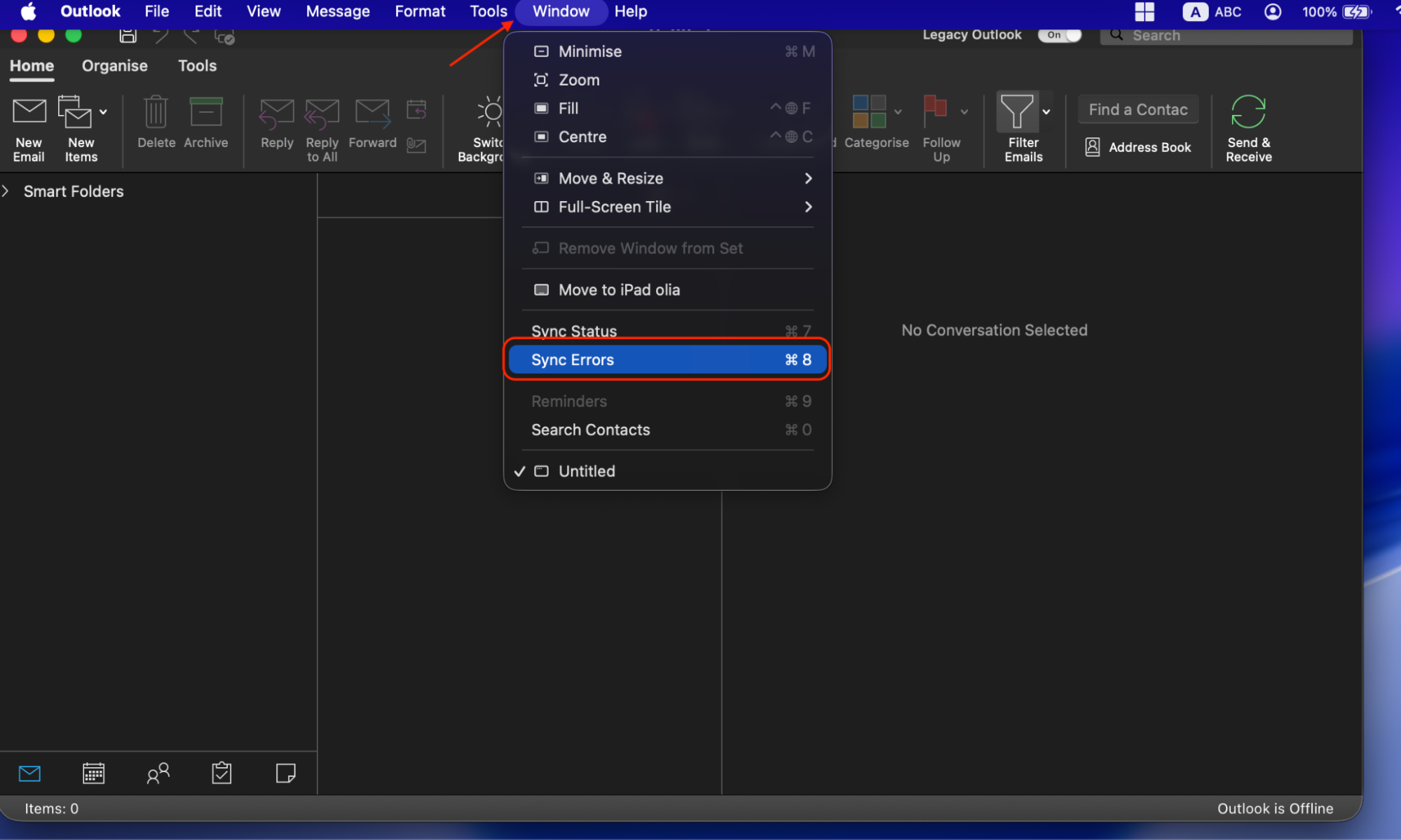
Task: Switch to the Home ribbon tab
Action: 32,66
